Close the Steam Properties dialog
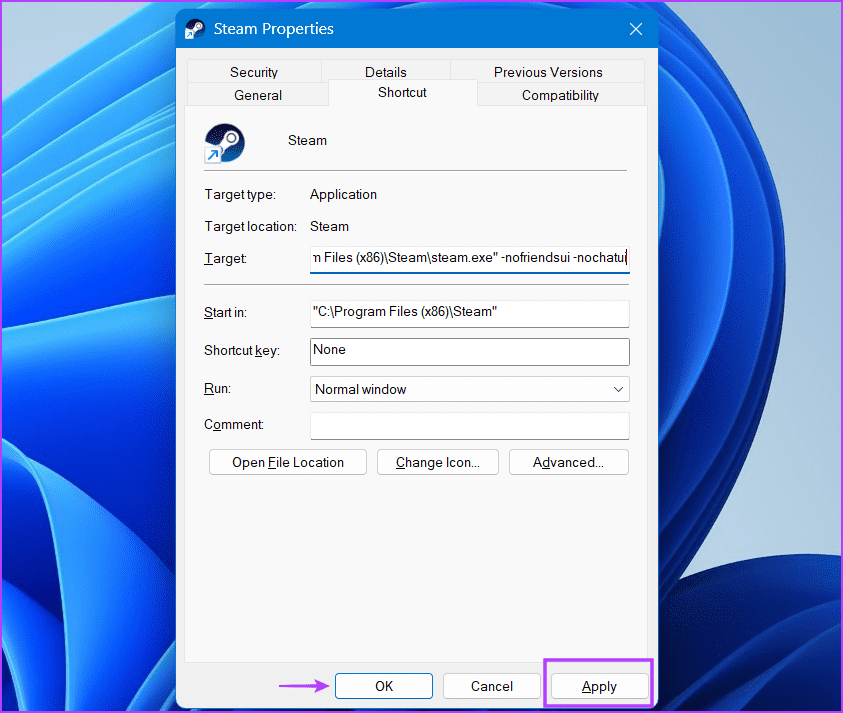 click(636, 29)
